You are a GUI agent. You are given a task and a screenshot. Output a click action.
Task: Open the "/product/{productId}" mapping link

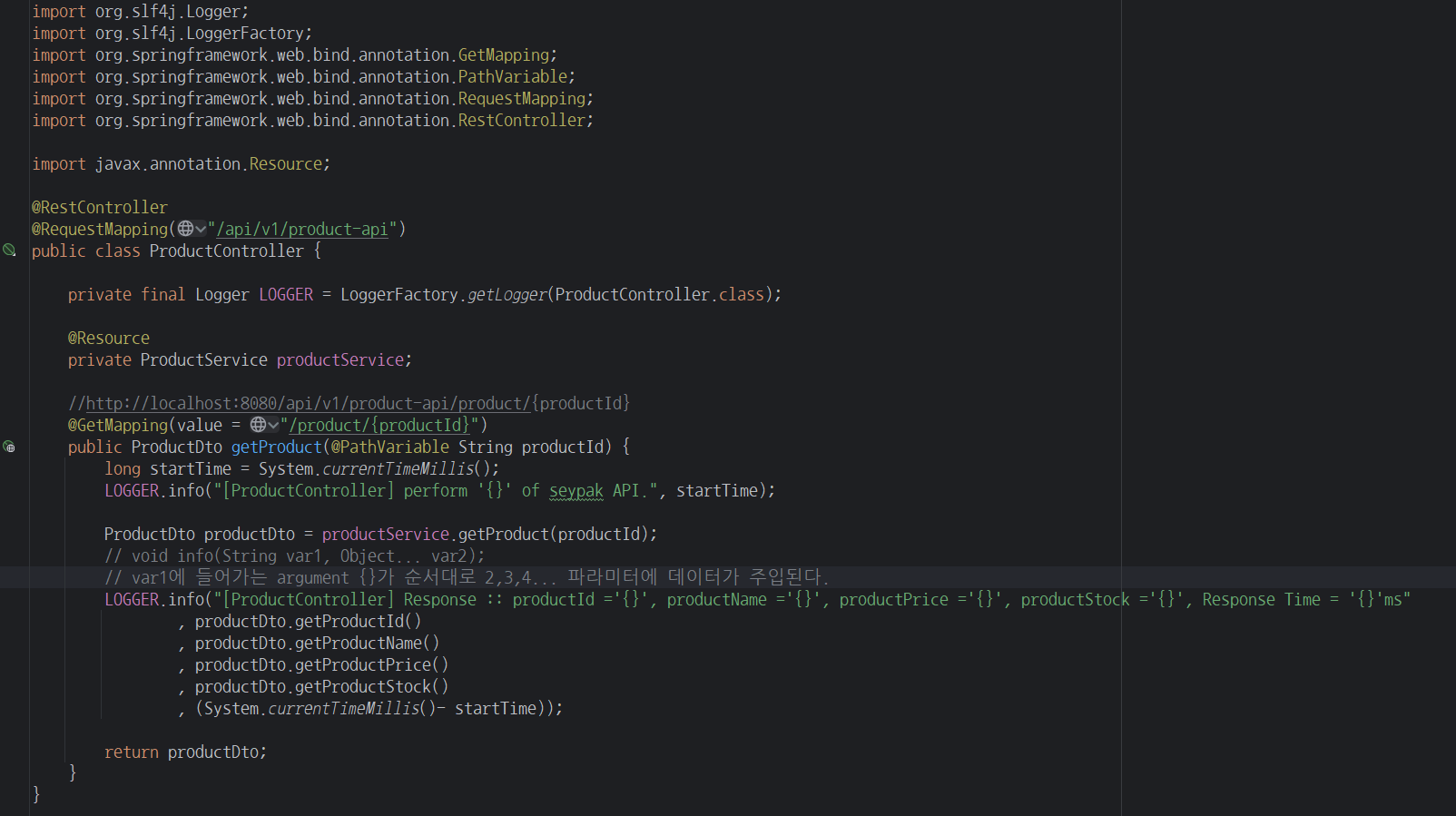(379, 426)
